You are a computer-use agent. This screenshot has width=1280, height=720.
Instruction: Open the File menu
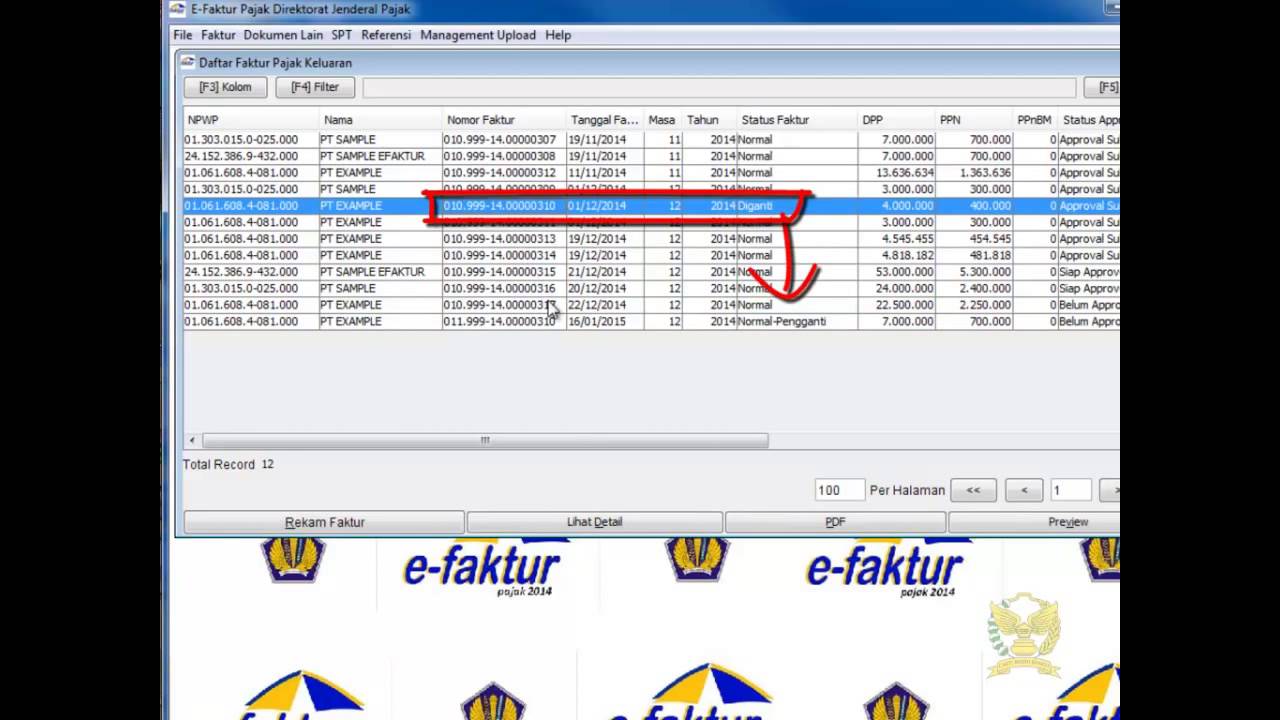(182, 35)
